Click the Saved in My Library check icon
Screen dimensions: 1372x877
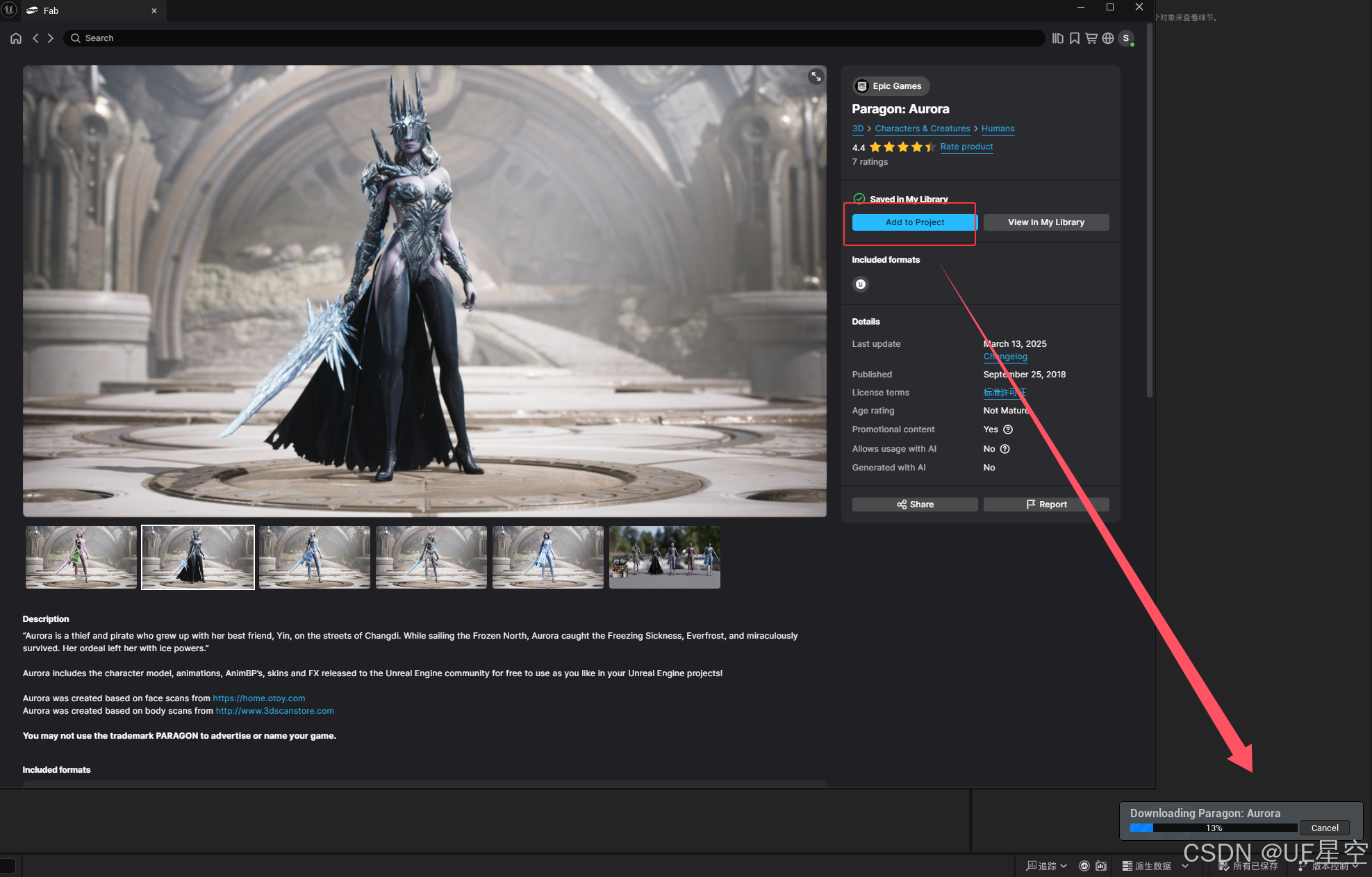pos(859,199)
